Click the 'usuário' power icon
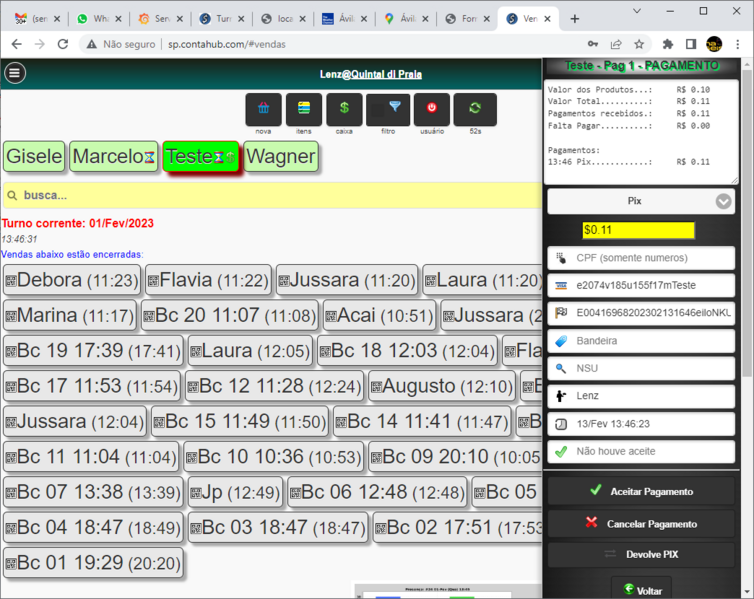 (x=432, y=109)
